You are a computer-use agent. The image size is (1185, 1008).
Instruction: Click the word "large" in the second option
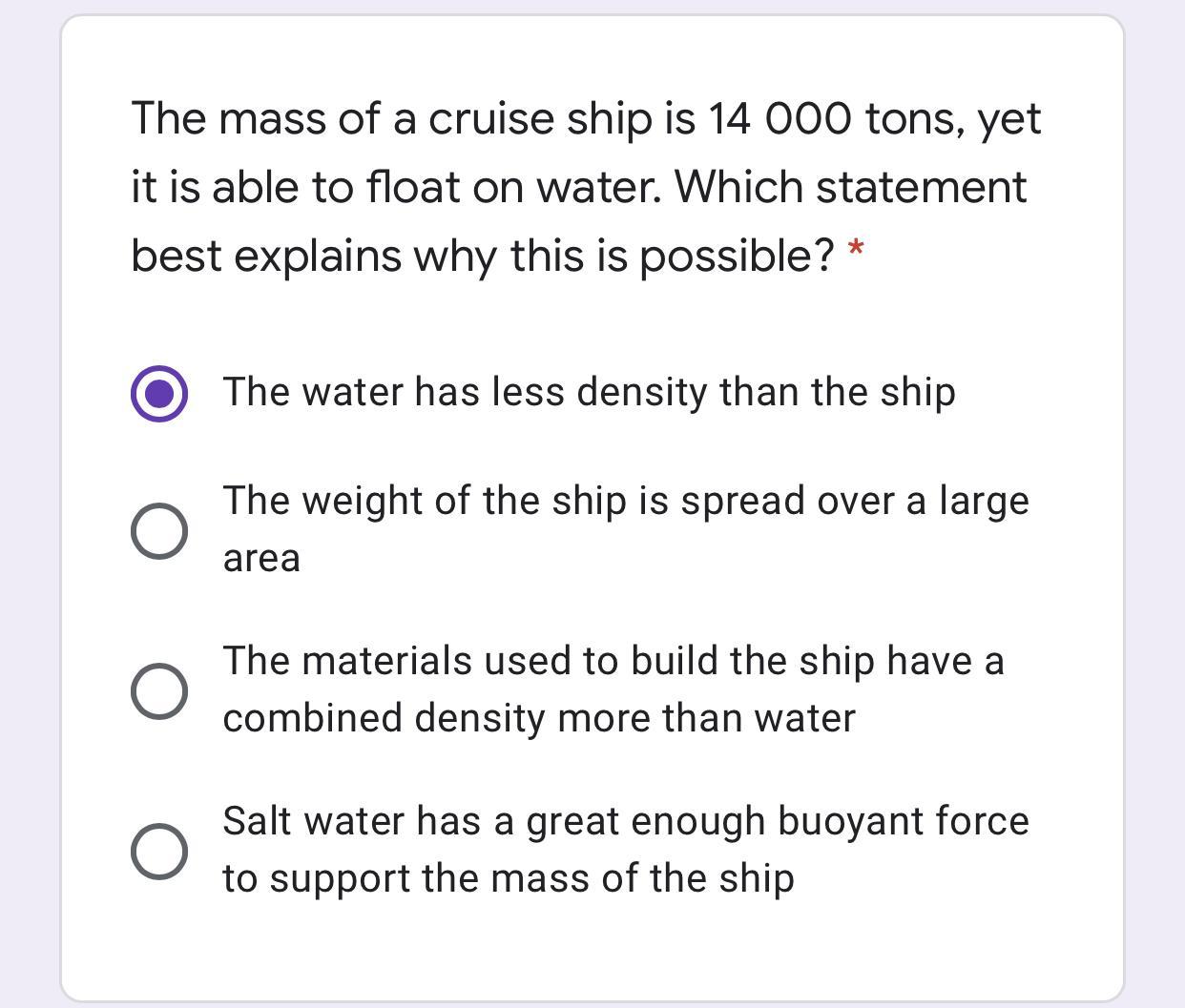coord(984,501)
